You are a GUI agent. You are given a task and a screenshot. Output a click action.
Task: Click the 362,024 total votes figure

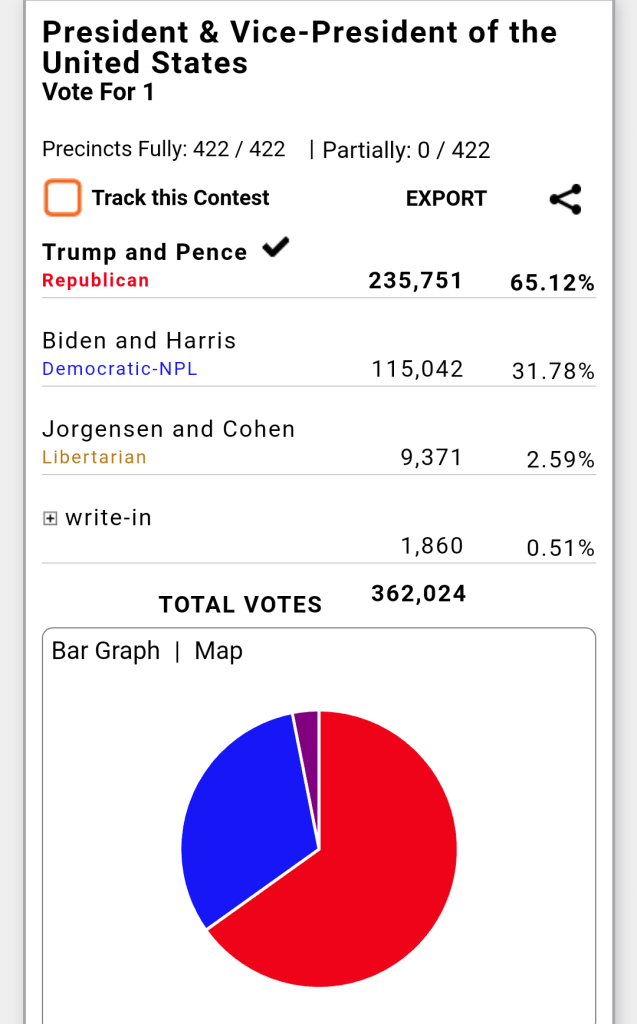pos(418,594)
